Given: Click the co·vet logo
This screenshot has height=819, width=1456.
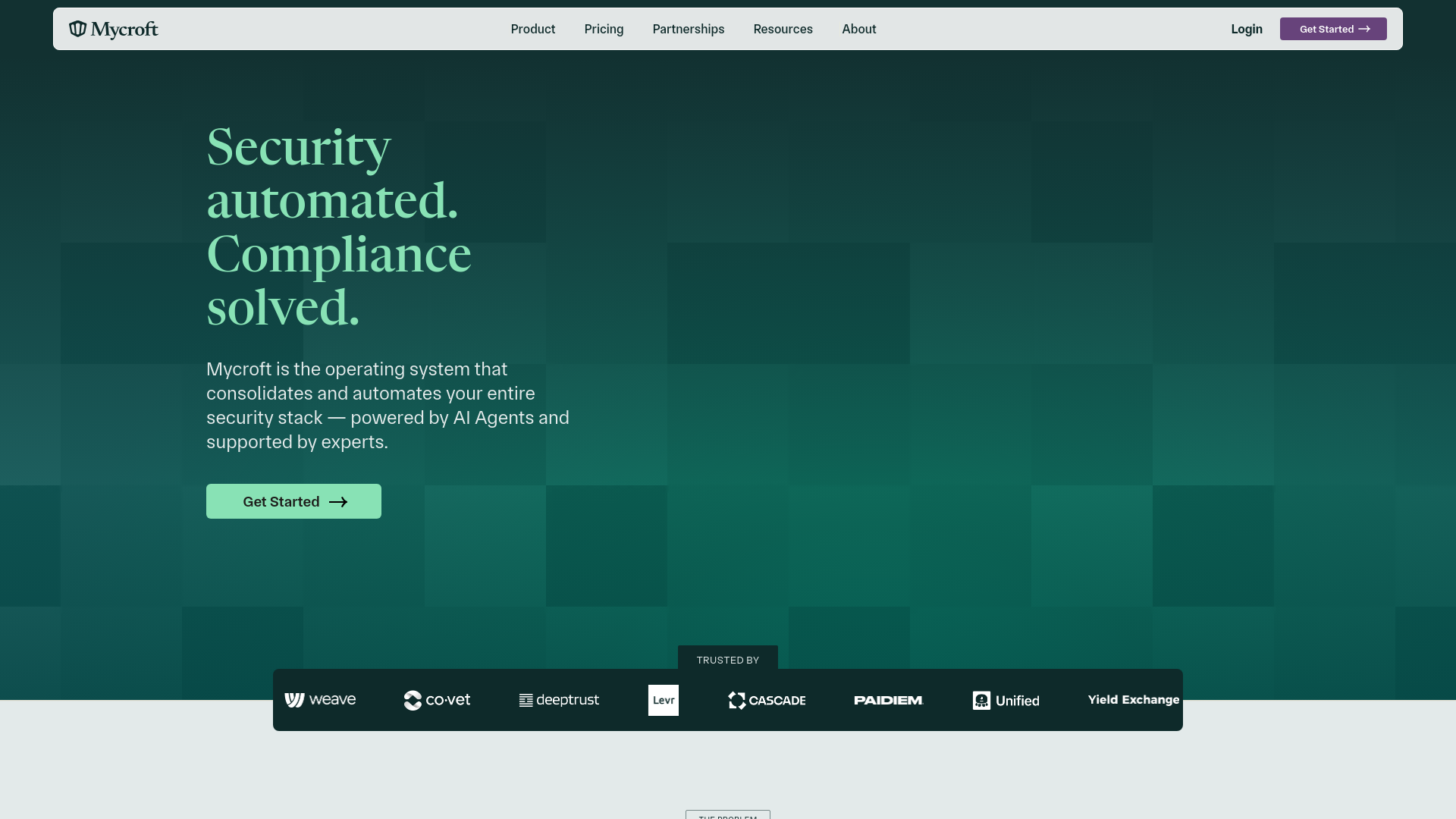Looking at the screenshot, I should pos(437,700).
